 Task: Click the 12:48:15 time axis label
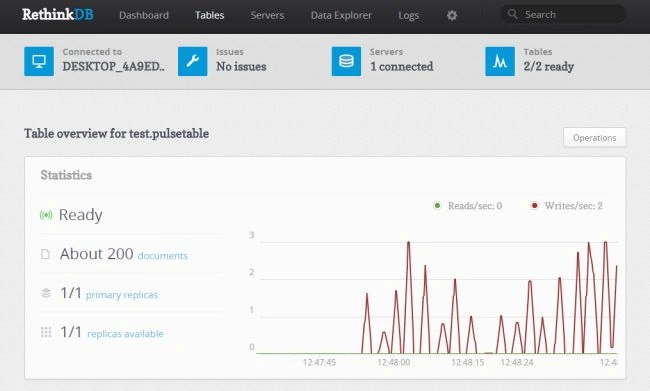[468, 362]
